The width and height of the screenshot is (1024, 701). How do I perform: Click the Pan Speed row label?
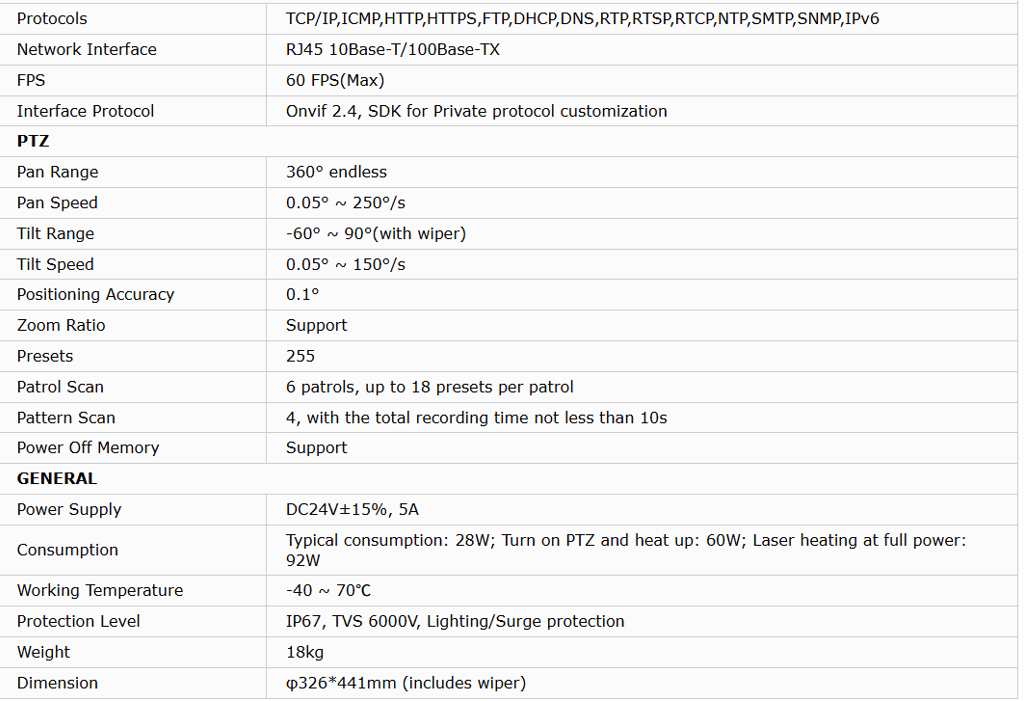coord(57,203)
